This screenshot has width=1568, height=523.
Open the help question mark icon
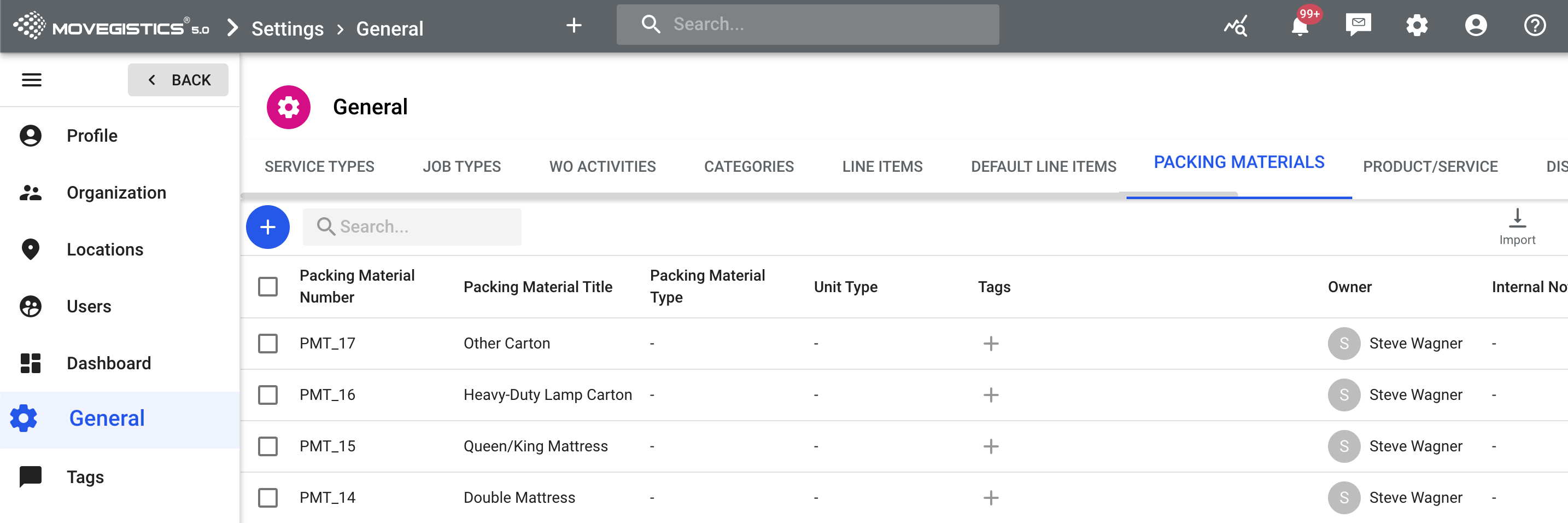(x=1535, y=26)
